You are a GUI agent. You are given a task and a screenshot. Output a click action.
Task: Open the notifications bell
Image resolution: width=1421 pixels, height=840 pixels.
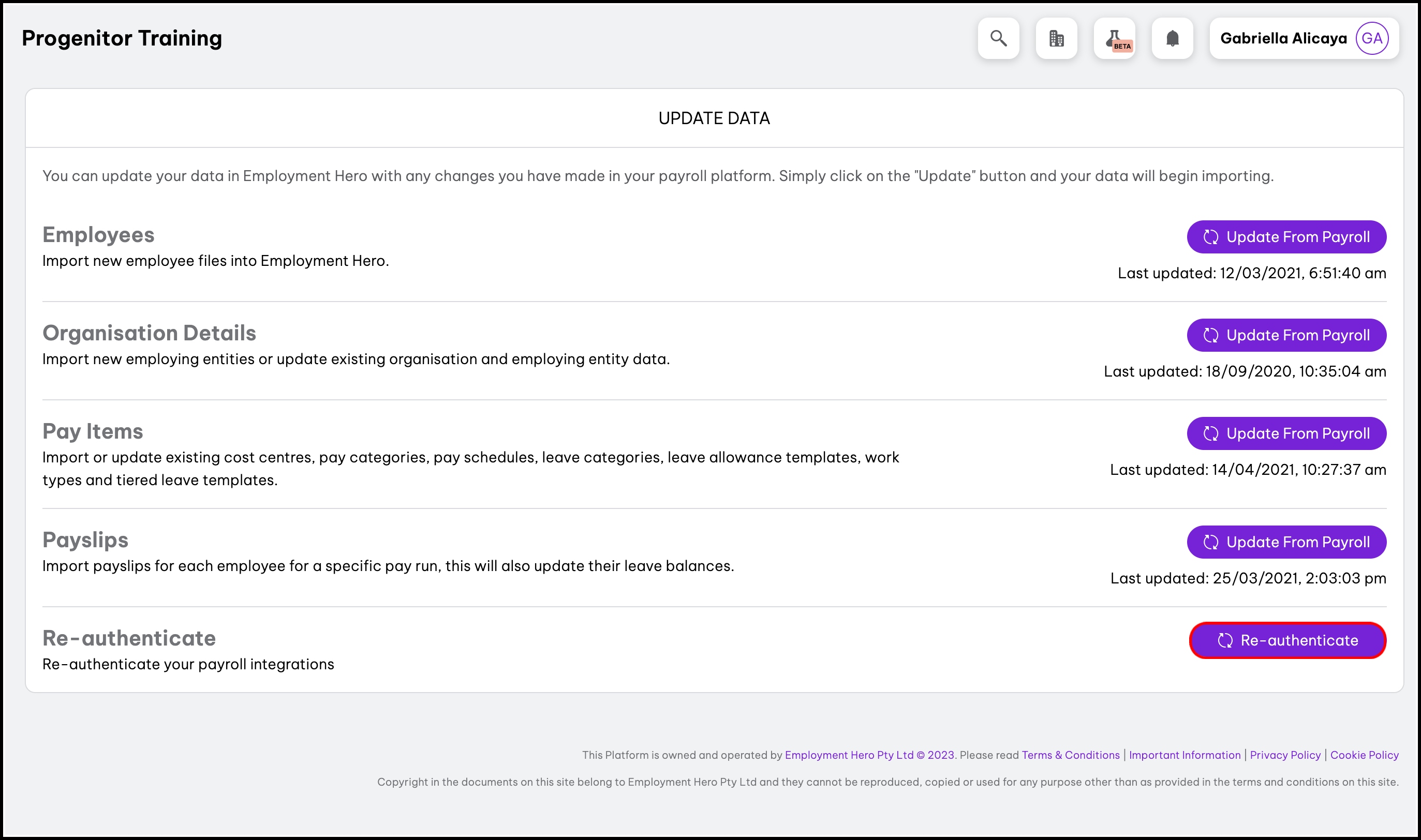(x=1173, y=38)
